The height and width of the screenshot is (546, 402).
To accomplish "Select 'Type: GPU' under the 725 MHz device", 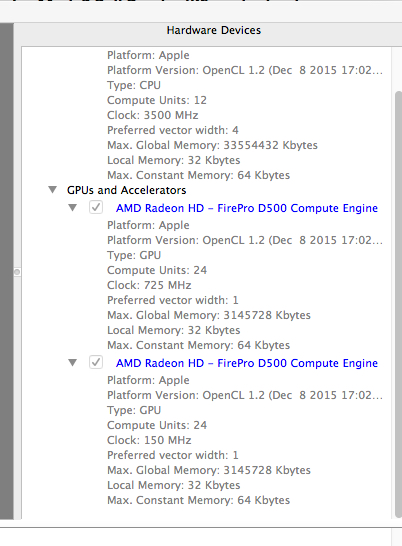I will coord(134,255).
